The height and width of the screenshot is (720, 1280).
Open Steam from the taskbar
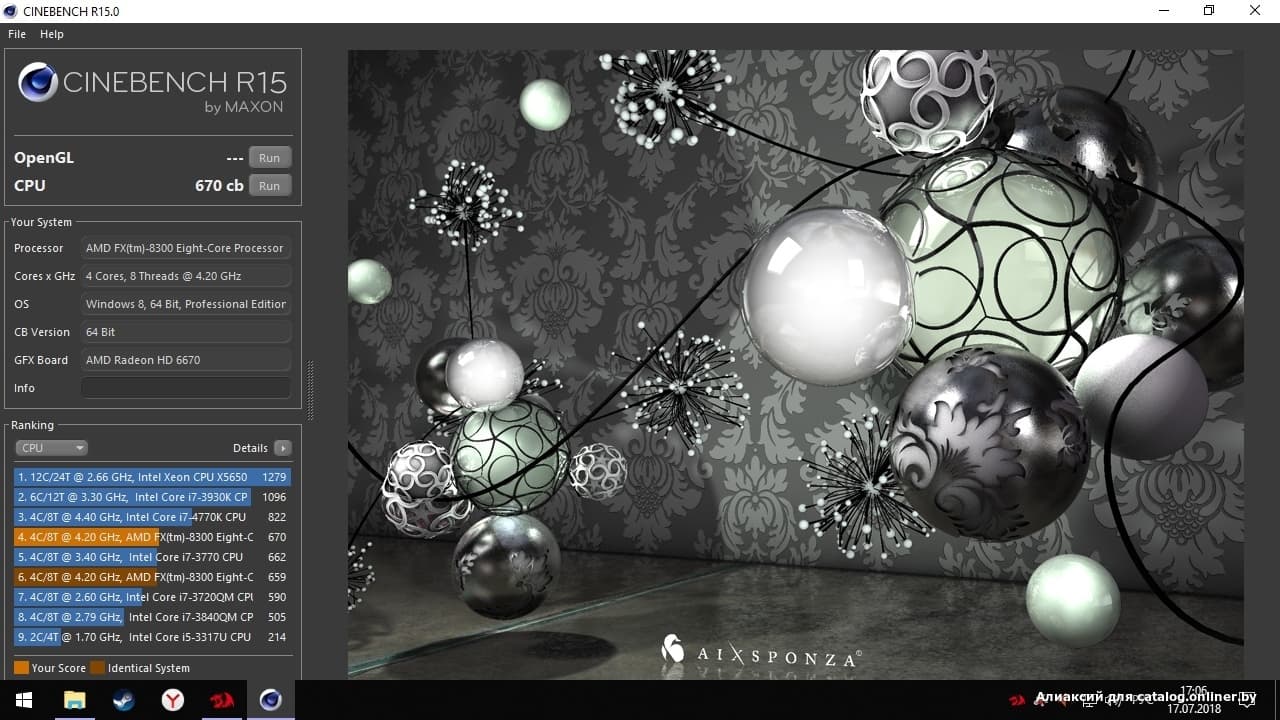pos(123,700)
